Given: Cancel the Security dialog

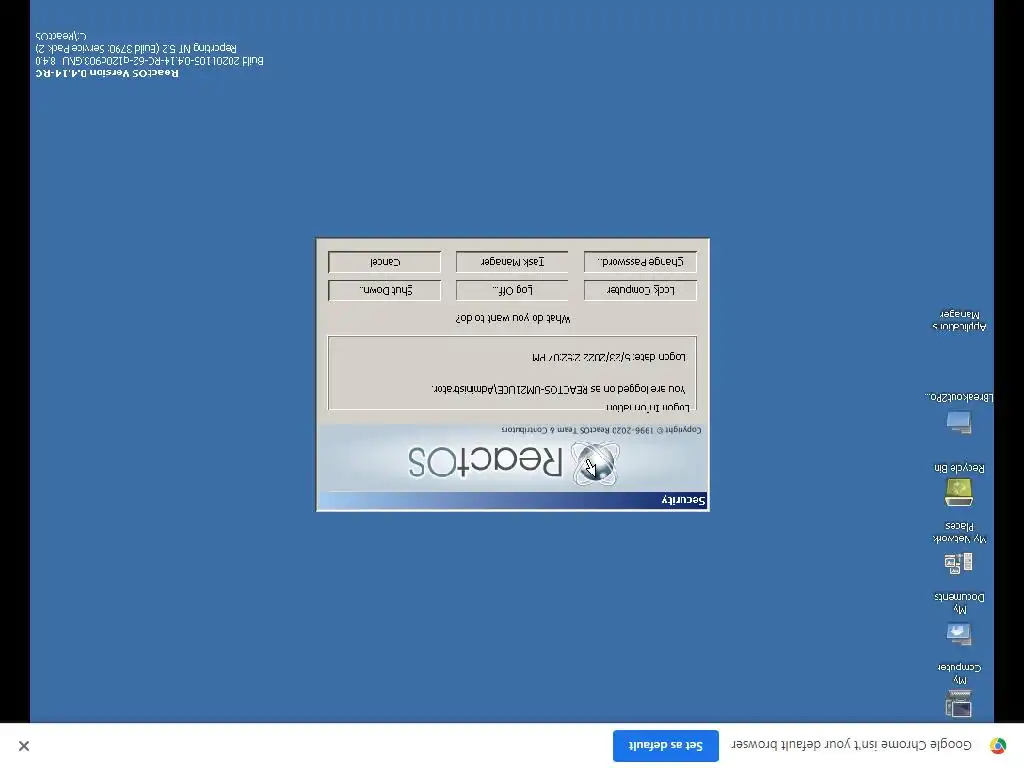Looking at the screenshot, I should point(385,262).
